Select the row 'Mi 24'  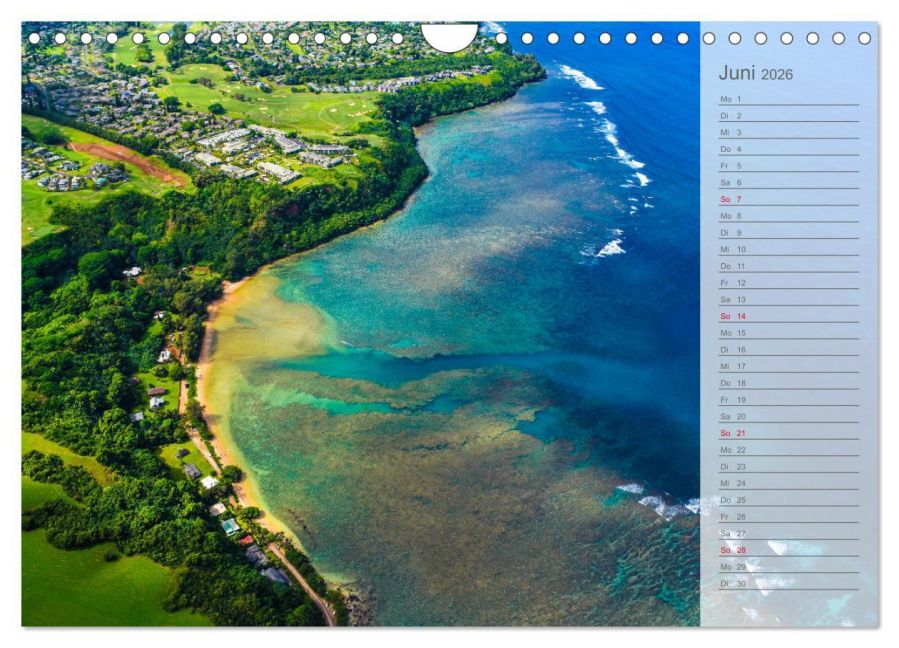pos(789,483)
